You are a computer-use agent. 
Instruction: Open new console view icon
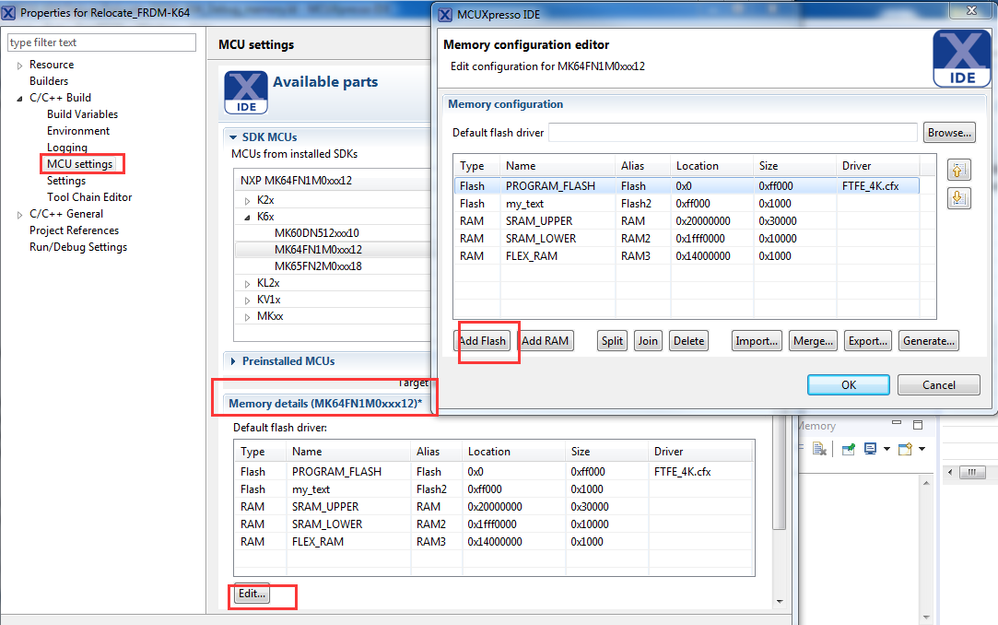click(905, 449)
